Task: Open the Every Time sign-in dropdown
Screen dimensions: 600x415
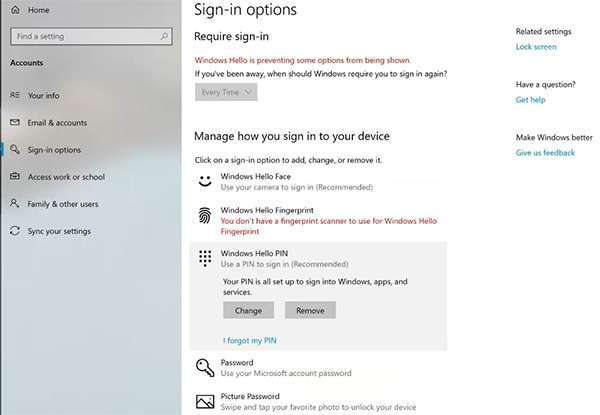Action: 227,92
